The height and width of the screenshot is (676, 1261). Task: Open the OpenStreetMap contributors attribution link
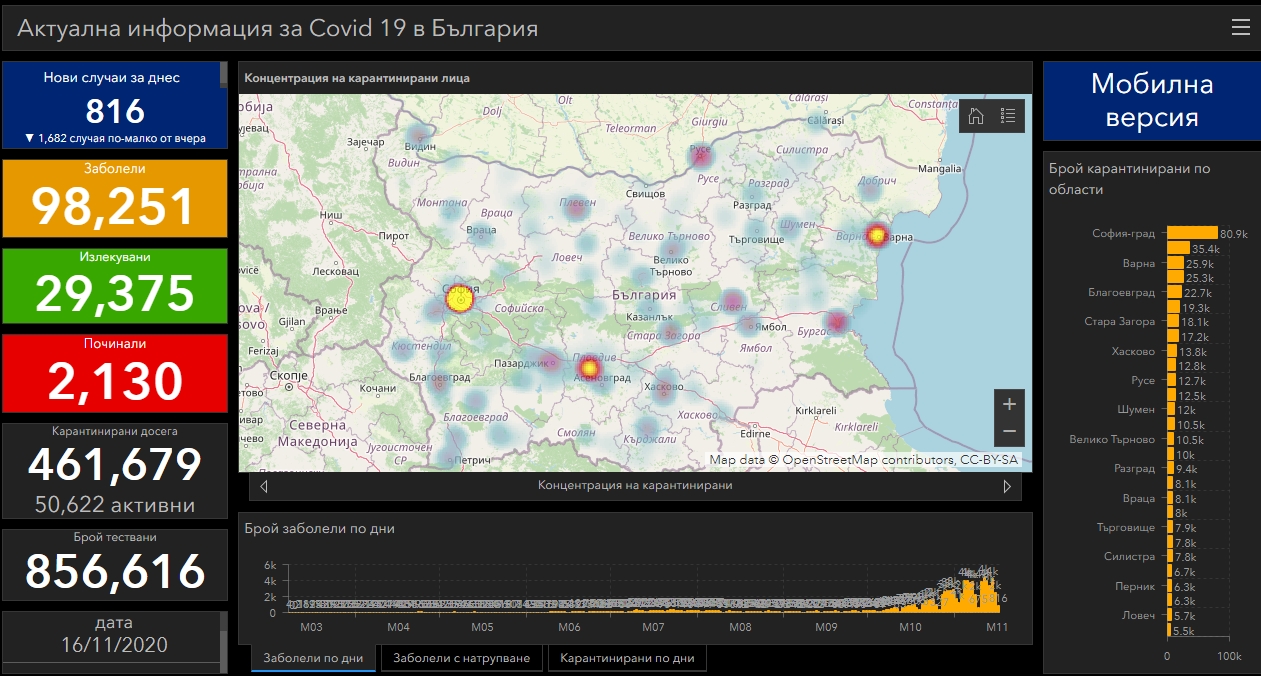(867, 460)
